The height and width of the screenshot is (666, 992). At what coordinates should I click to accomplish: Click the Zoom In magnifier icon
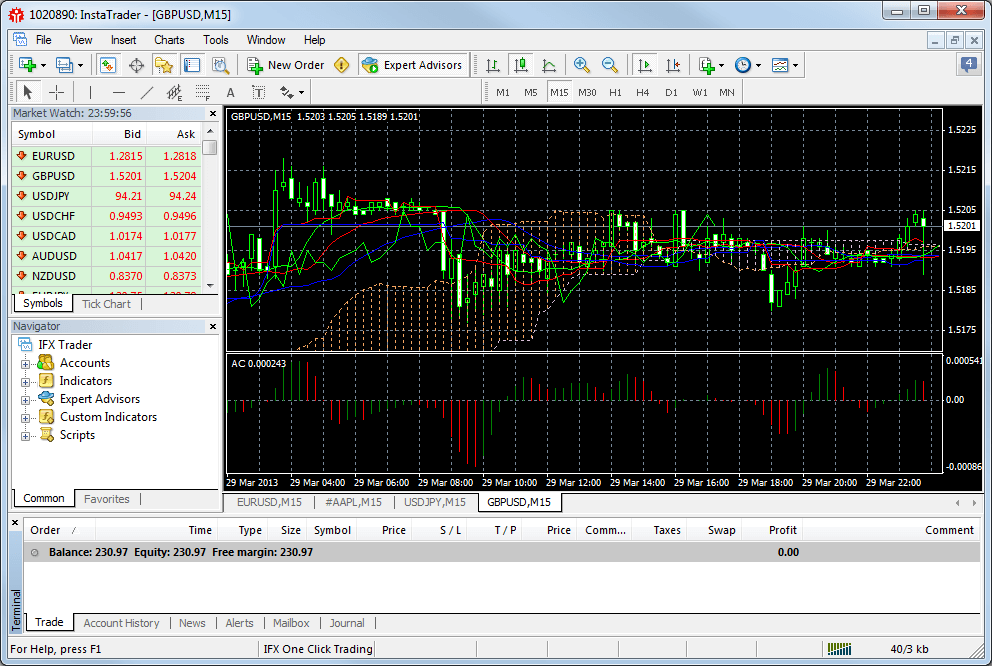(x=581, y=65)
